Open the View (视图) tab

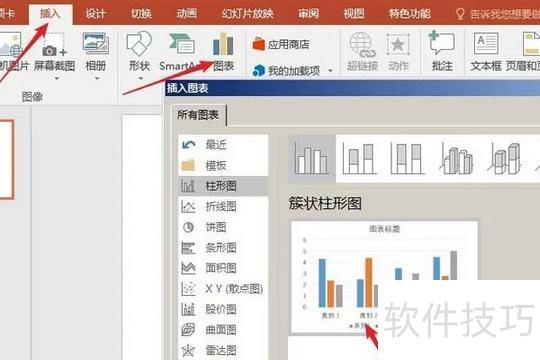pos(354,14)
